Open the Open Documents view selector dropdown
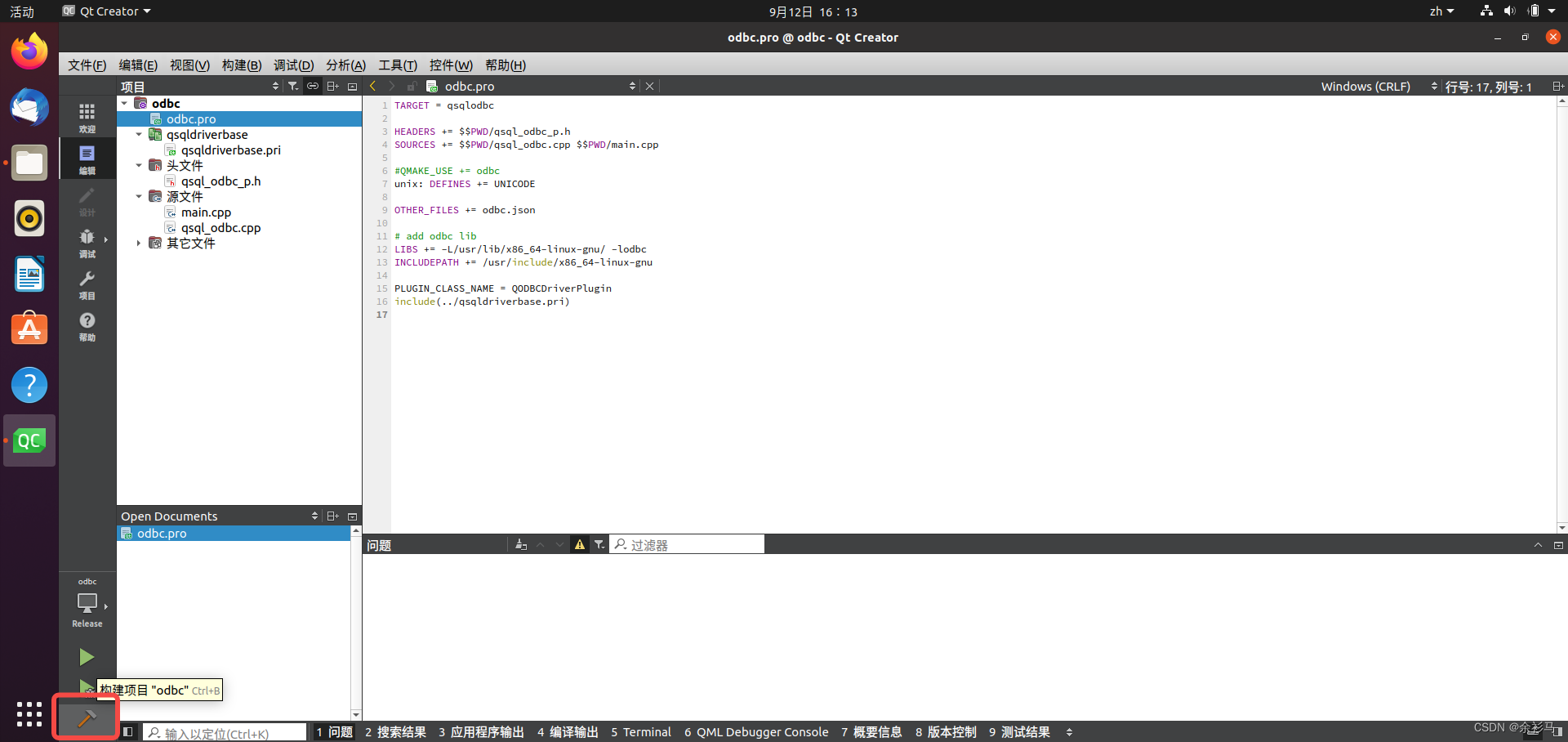 (220, 516)
